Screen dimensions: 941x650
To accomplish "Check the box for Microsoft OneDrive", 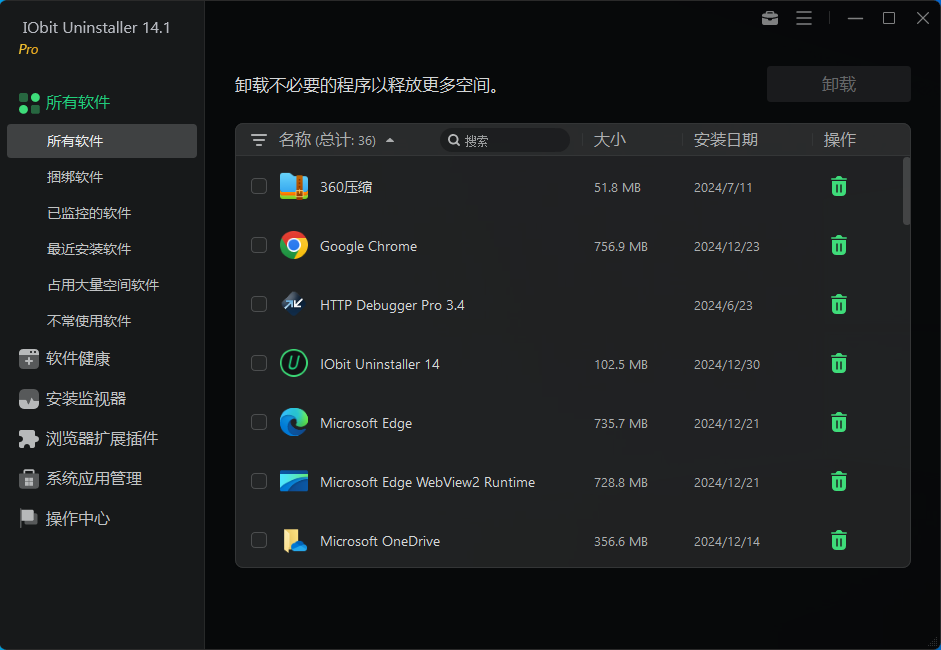I will (259, 540).
